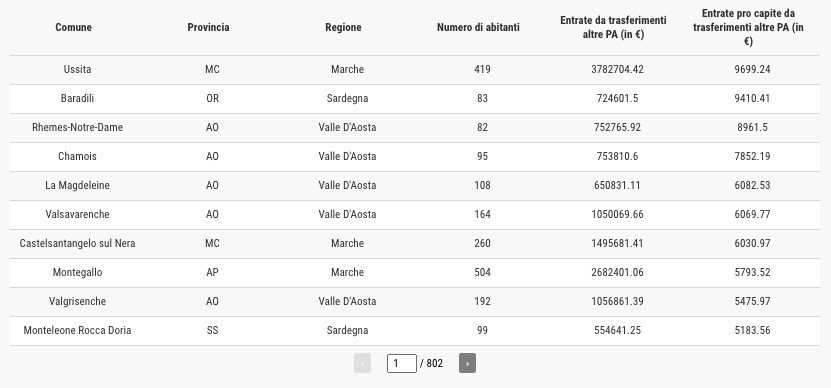
Task: Click Castelsantangelo sul Nera cell
Action: [x=77, y=243]
